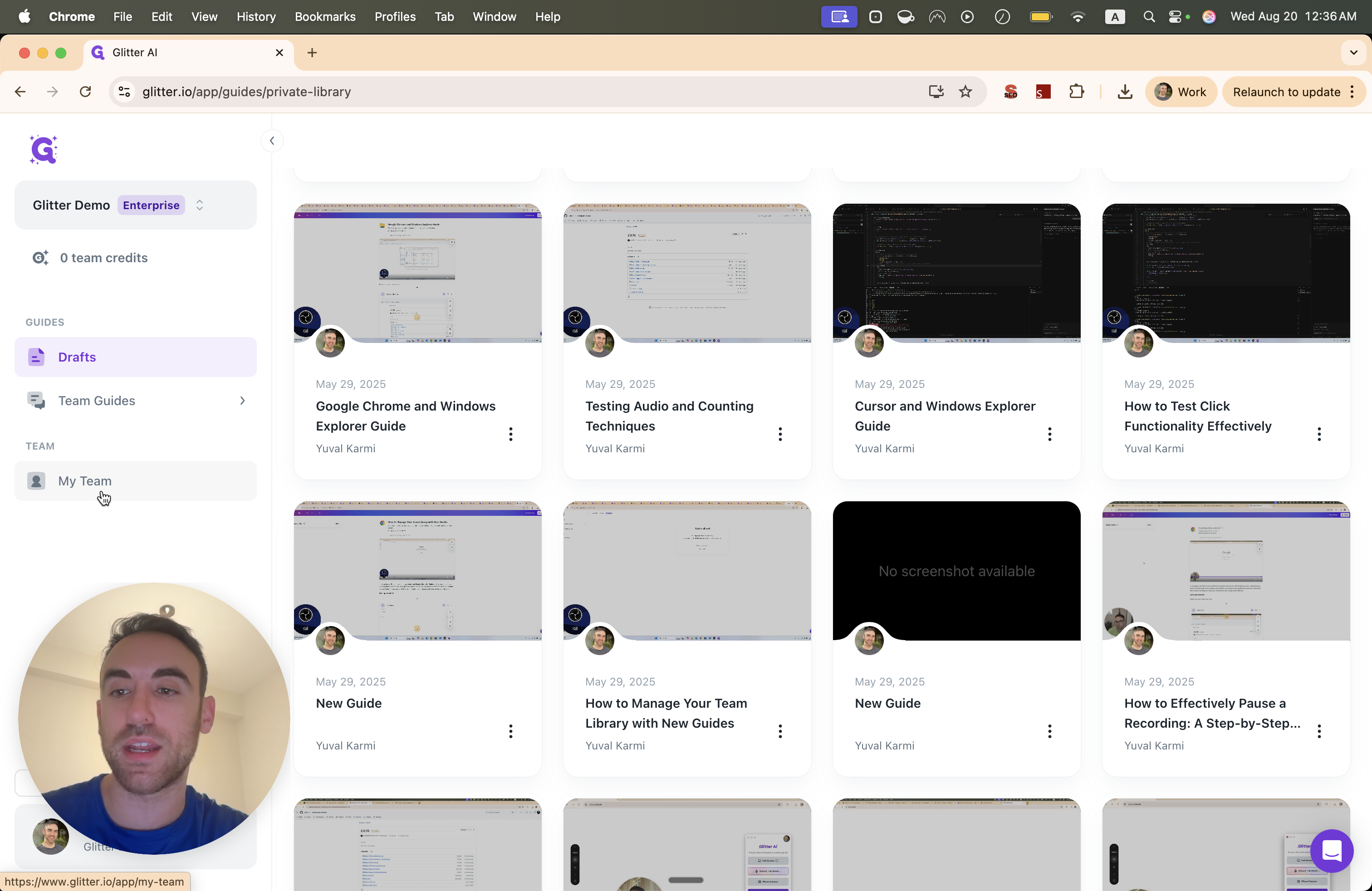Click the team credits icon

(x=40, y=258)
